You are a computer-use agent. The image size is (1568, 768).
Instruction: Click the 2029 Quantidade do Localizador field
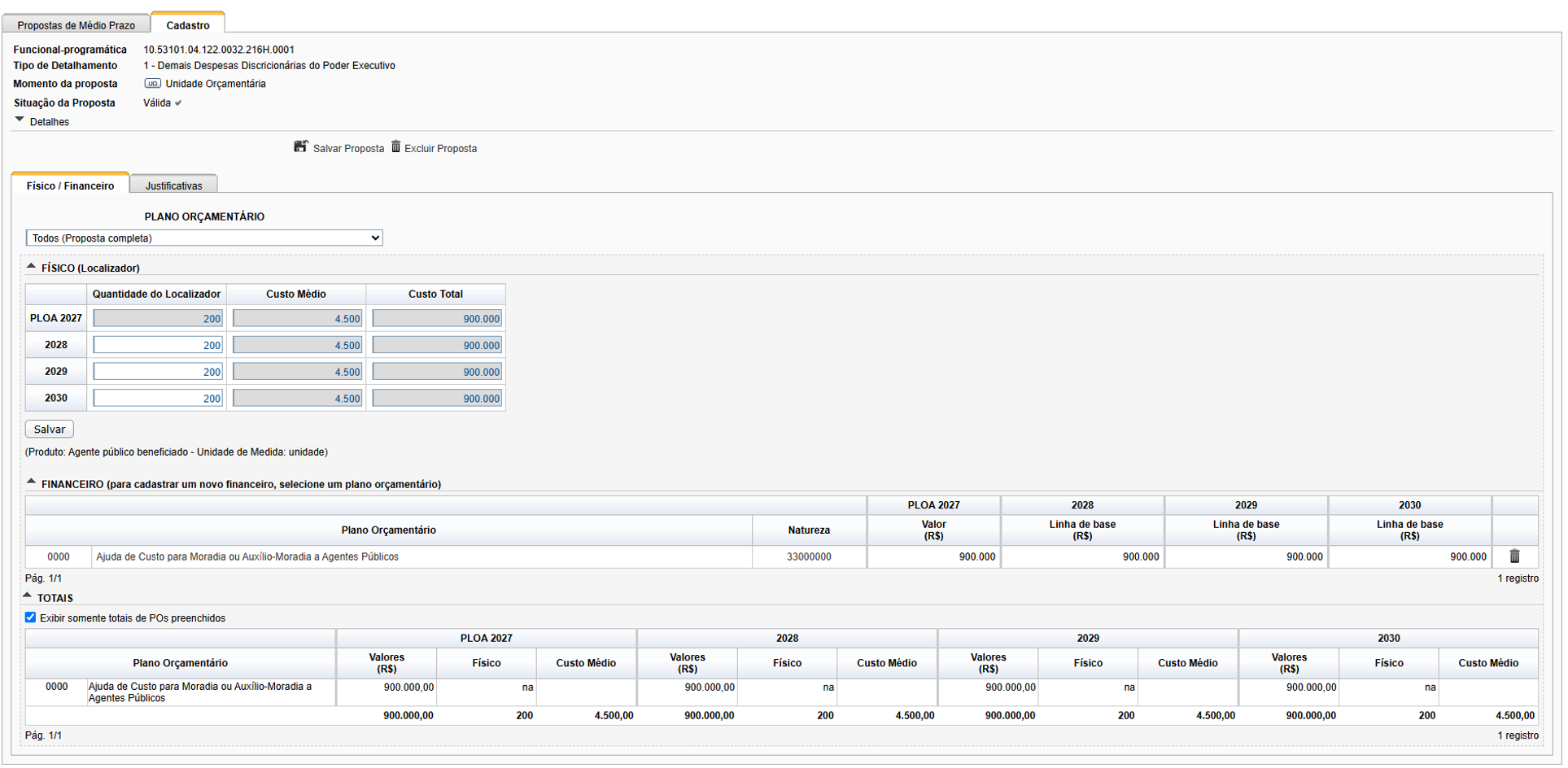tap(158, 372)
